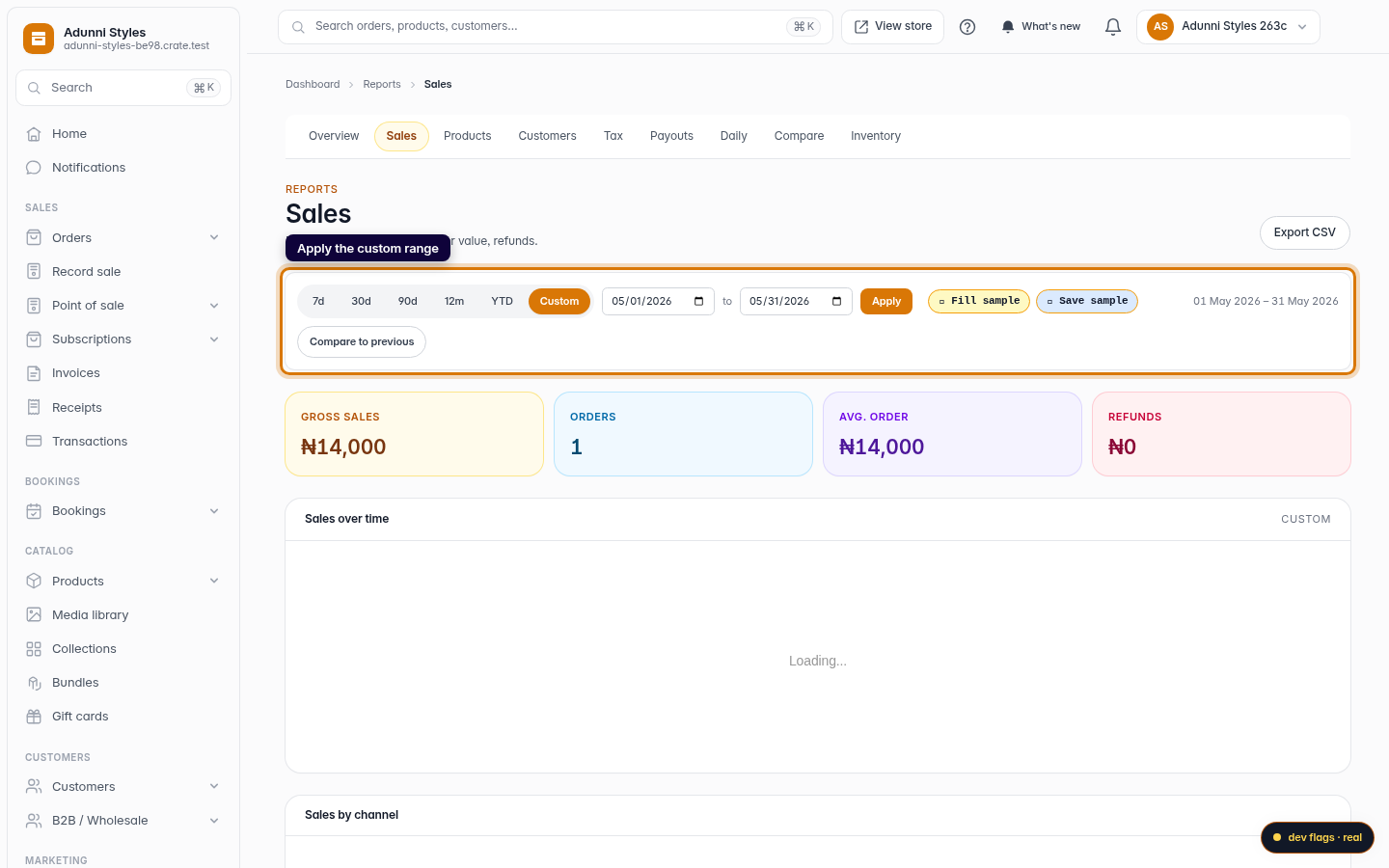Select the Custom range option
This screenshot has width=1389, height=868.
tap(559, 301)
